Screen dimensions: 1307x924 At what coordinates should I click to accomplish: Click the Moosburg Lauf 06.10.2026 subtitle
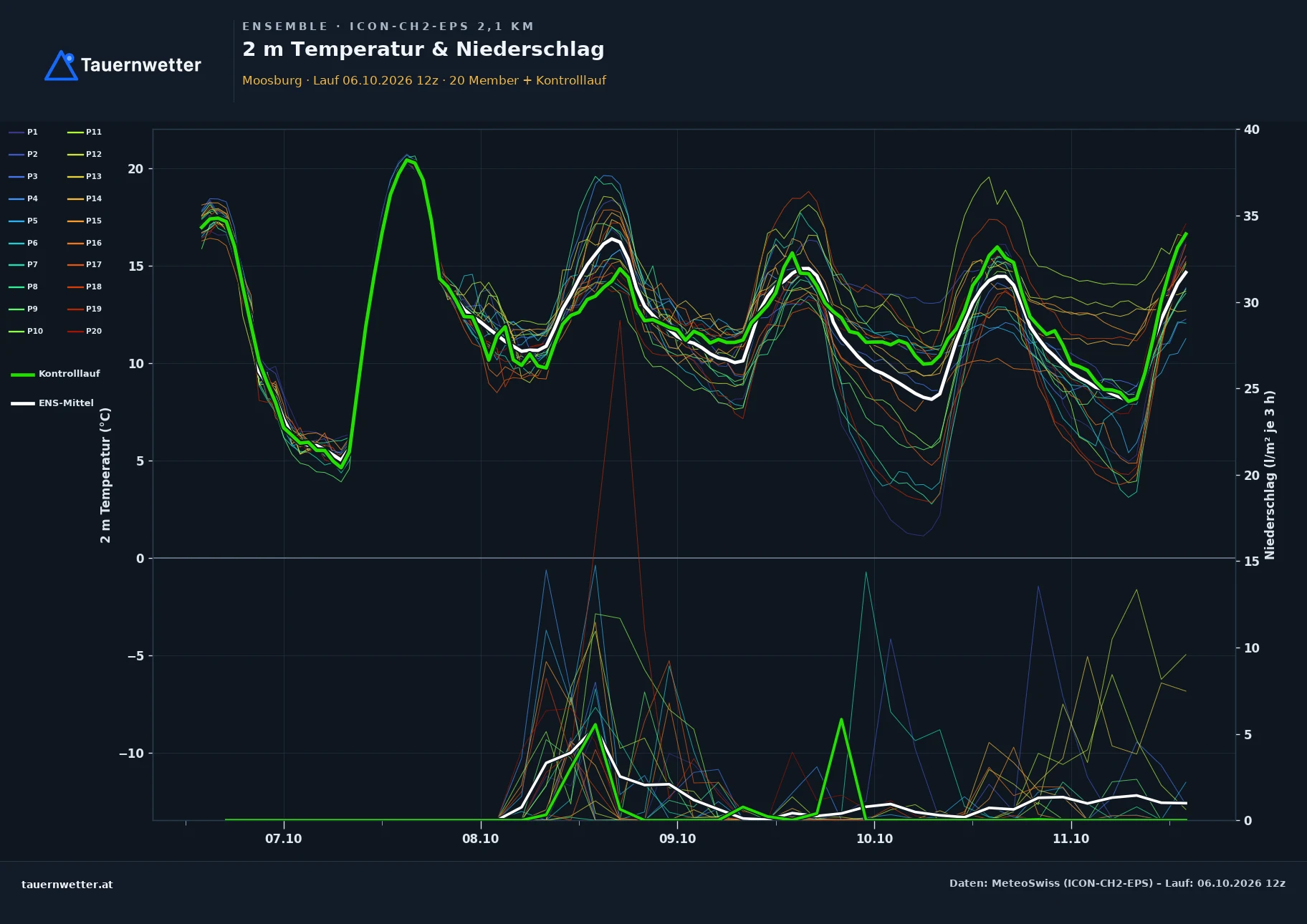tap(424, 80)
